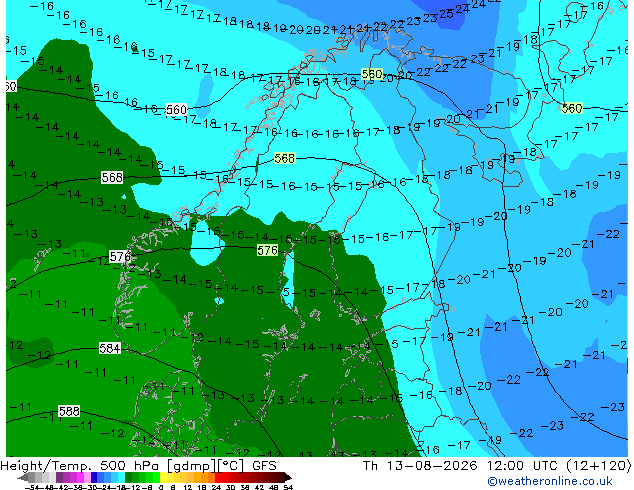
Task: Click the right arrow end of color scale
Action: coord(288,478)
